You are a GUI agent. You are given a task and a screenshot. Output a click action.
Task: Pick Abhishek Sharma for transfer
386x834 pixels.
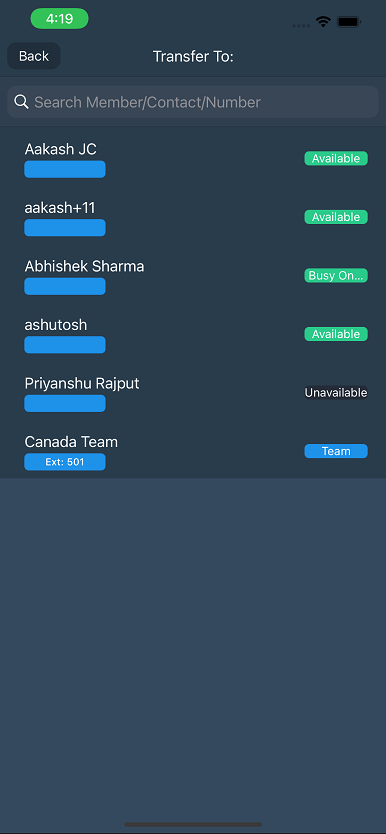(193, 276)
